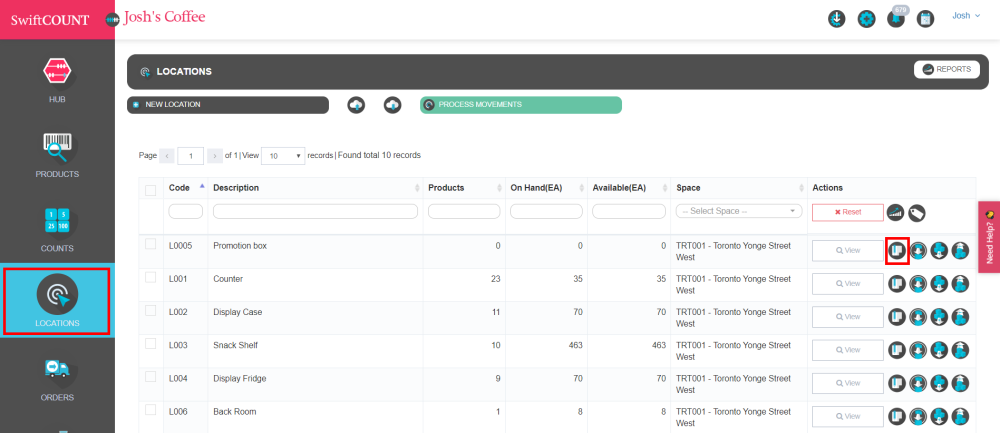Go to previous page arrow
The width and height of the screenshot is (1000, 433).
(166, 156)
